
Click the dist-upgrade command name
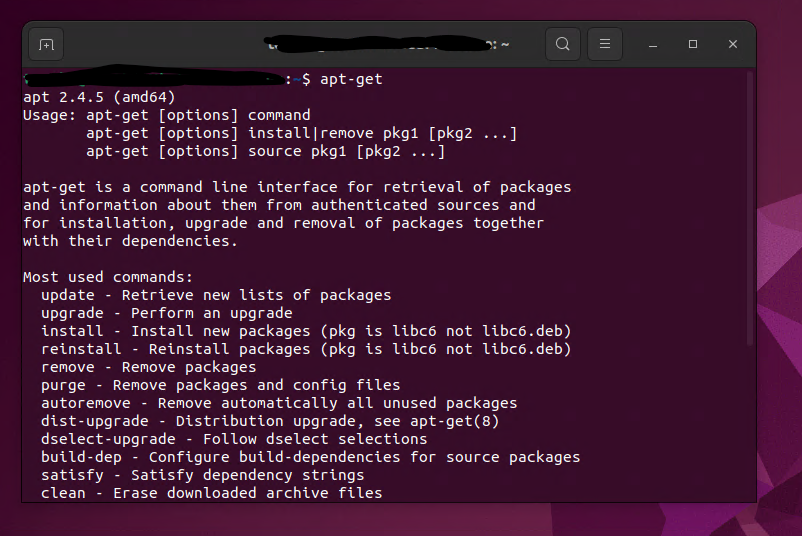(95, 421)
